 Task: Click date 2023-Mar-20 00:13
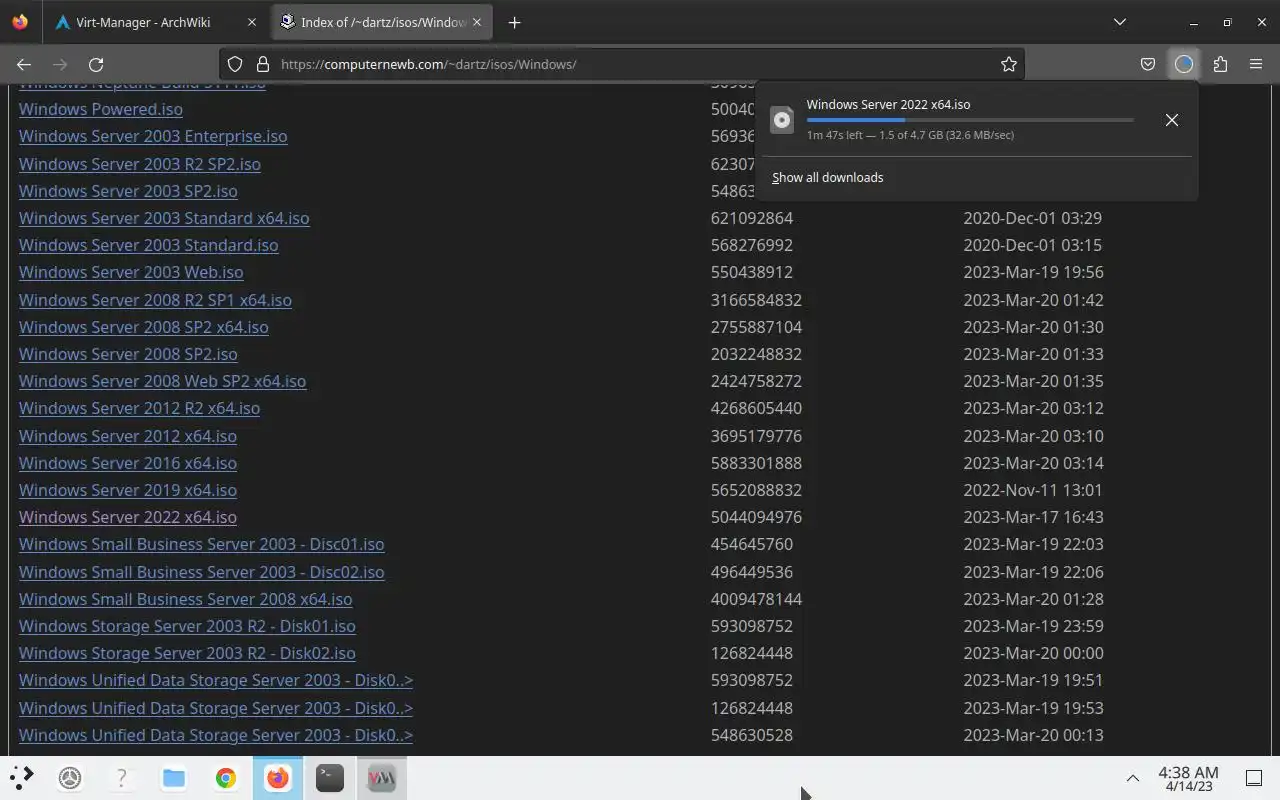1033,735
